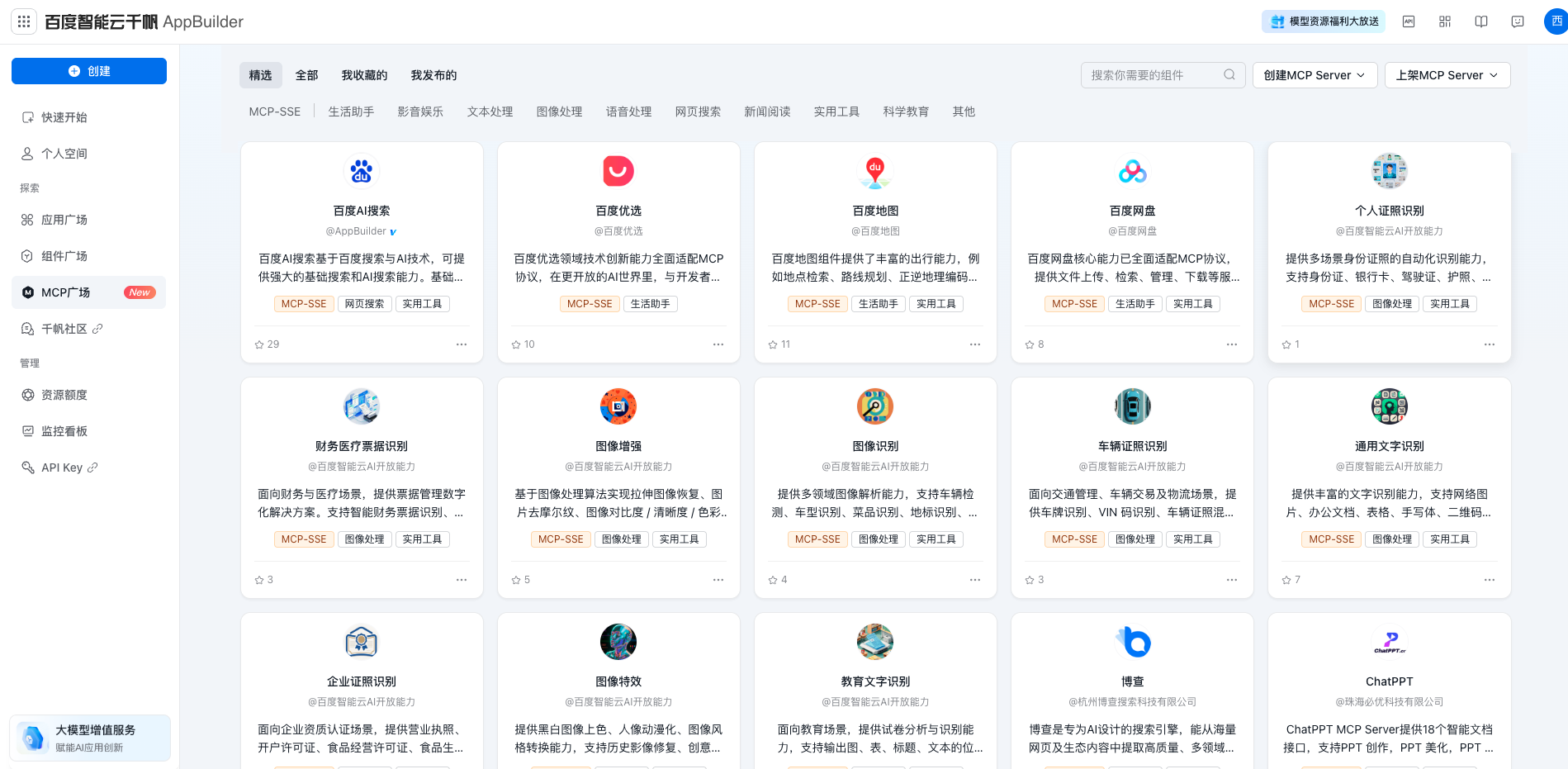Go to 个人空间 in the sidebar
Viewport: 1568px width, 769px height.
[89, 154]
